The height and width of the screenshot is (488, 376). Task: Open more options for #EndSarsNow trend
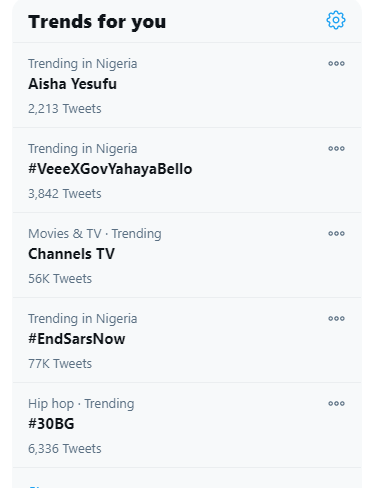pos(336,318)
